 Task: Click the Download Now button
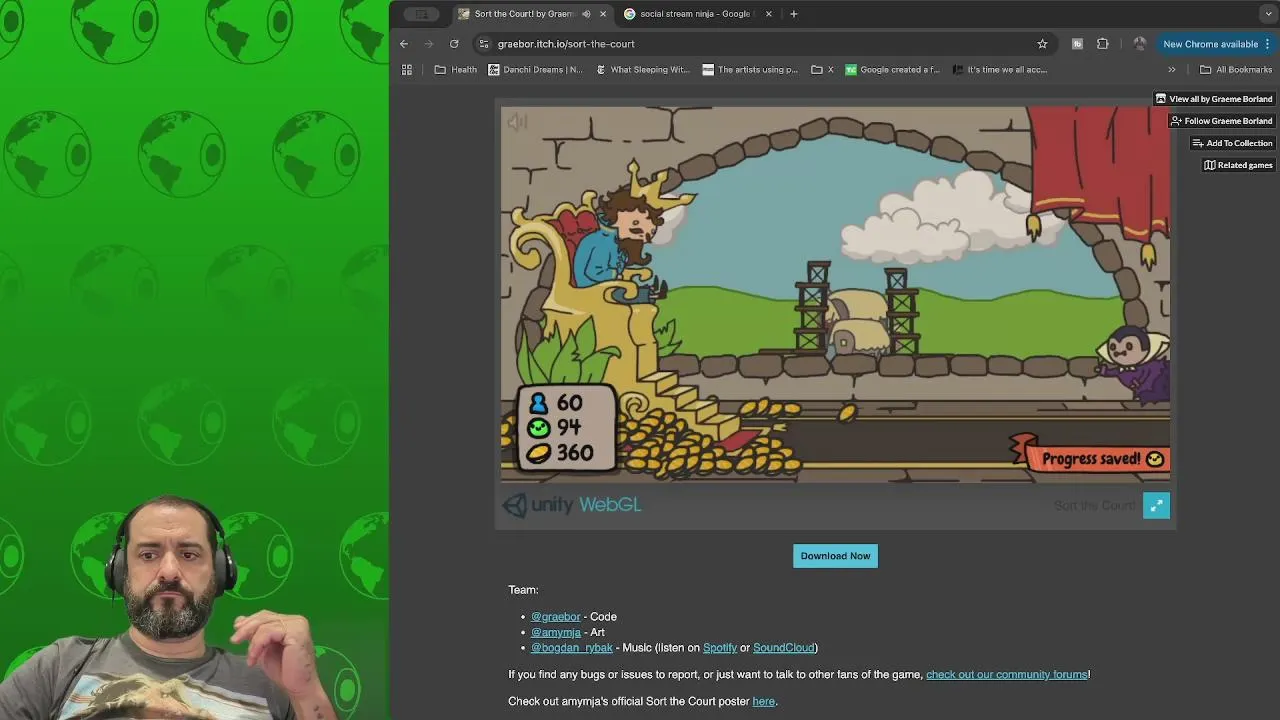835,556
